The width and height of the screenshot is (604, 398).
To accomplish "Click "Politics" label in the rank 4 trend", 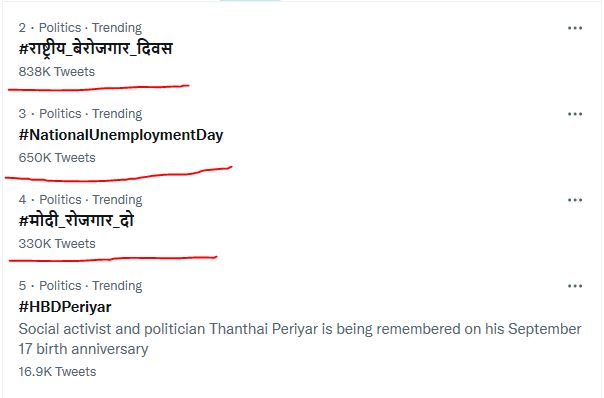I will 60,200.
